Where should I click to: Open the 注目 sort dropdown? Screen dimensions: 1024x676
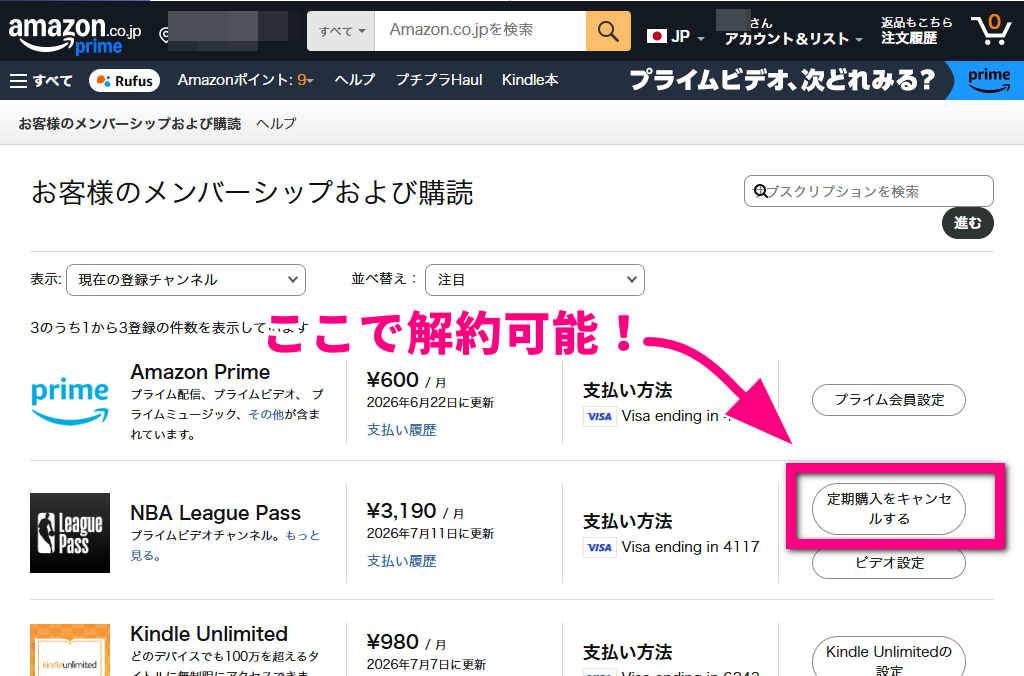pyautogui.click(x=535, y=280)
